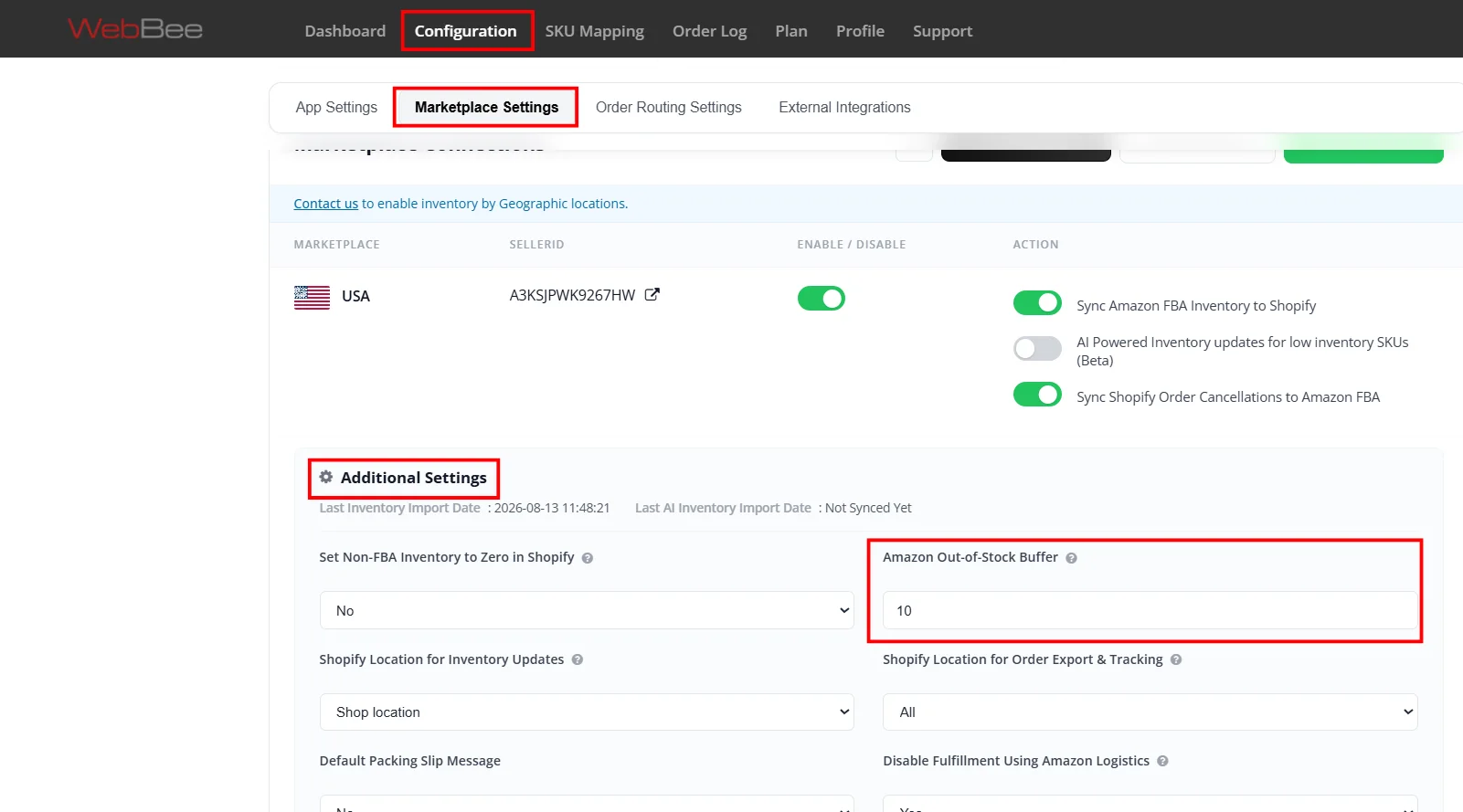Screen dimensions: 1463x812
Task: Click the ENABLE / DISABLE column header
Action: [x=852, y=245]
